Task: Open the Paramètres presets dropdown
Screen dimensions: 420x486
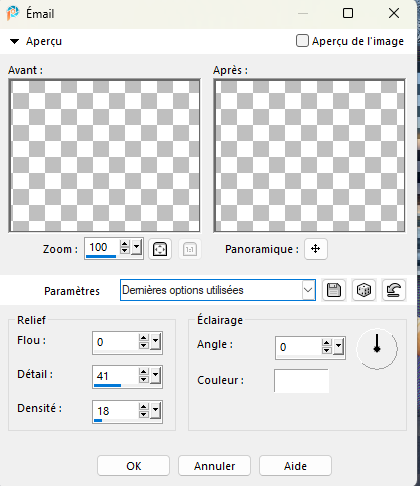Action: (218, 290)
